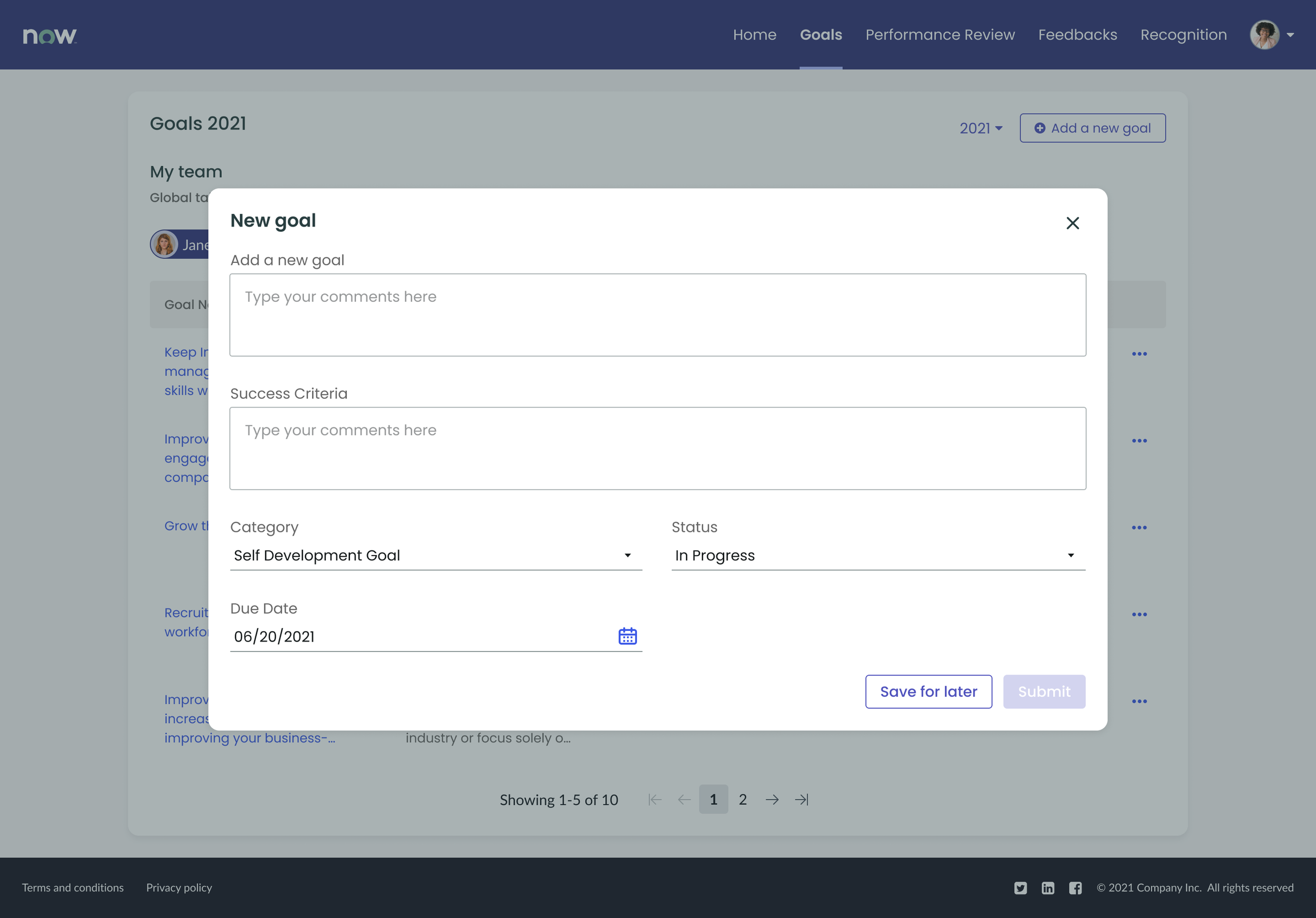
Task: Open the first goal's three-dot menu
Action: (x=1139, y=354)
